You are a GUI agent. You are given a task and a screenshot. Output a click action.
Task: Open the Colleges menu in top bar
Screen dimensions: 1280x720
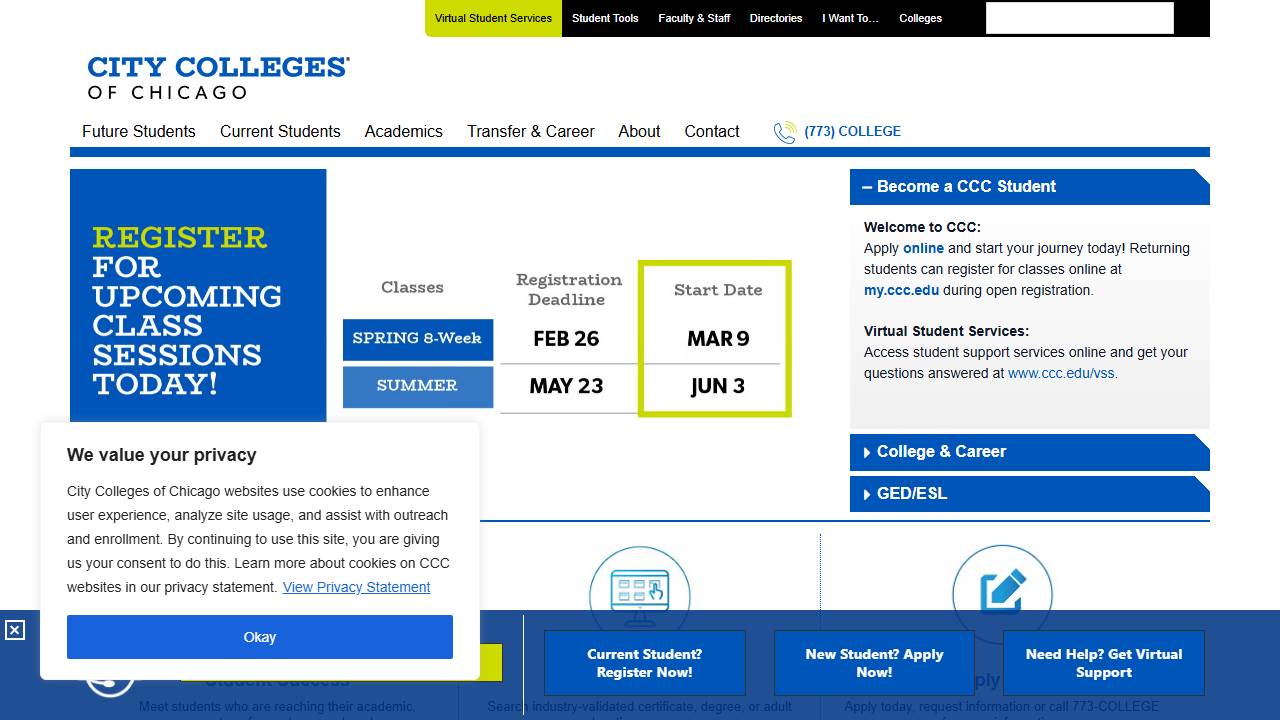point(920,18)
